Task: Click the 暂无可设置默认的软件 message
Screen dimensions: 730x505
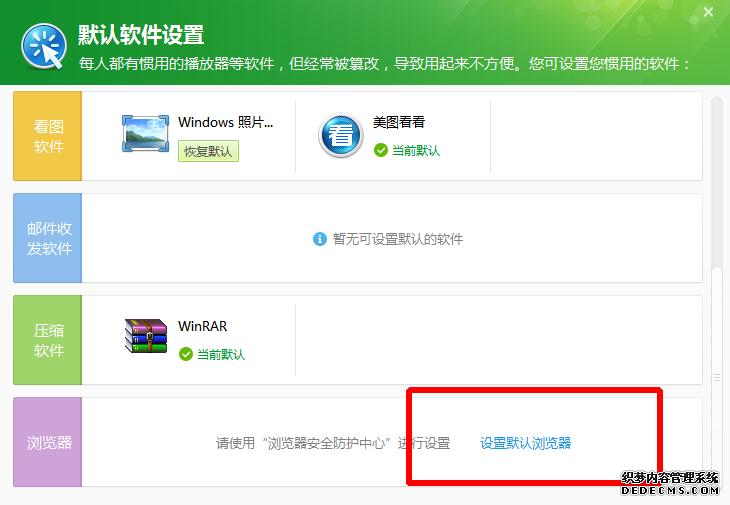Action: pyautogui.click(x=398, y=239)
